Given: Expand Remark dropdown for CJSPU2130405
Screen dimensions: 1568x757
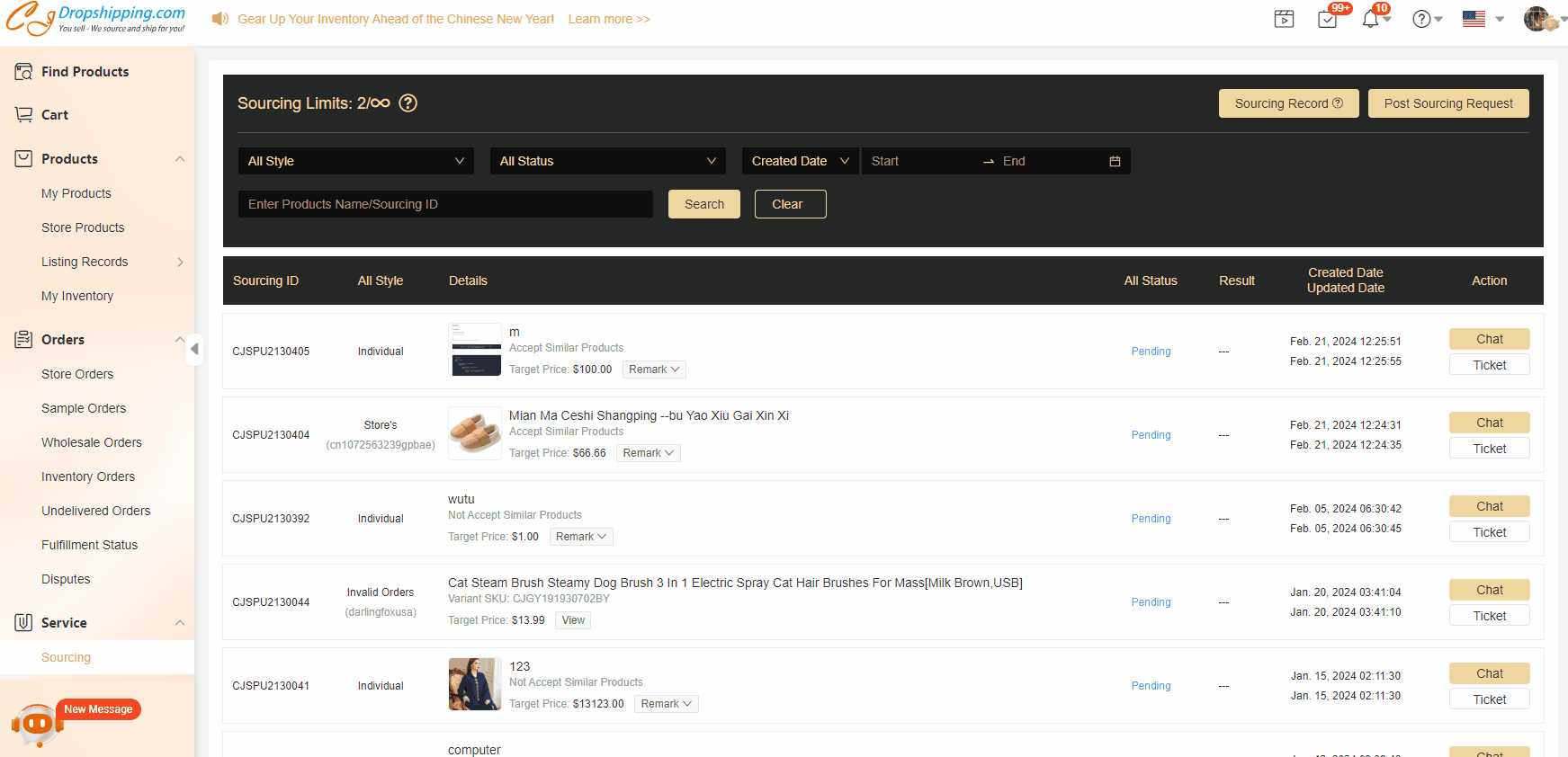Looking at the screenshot, I should pos(654,370).
